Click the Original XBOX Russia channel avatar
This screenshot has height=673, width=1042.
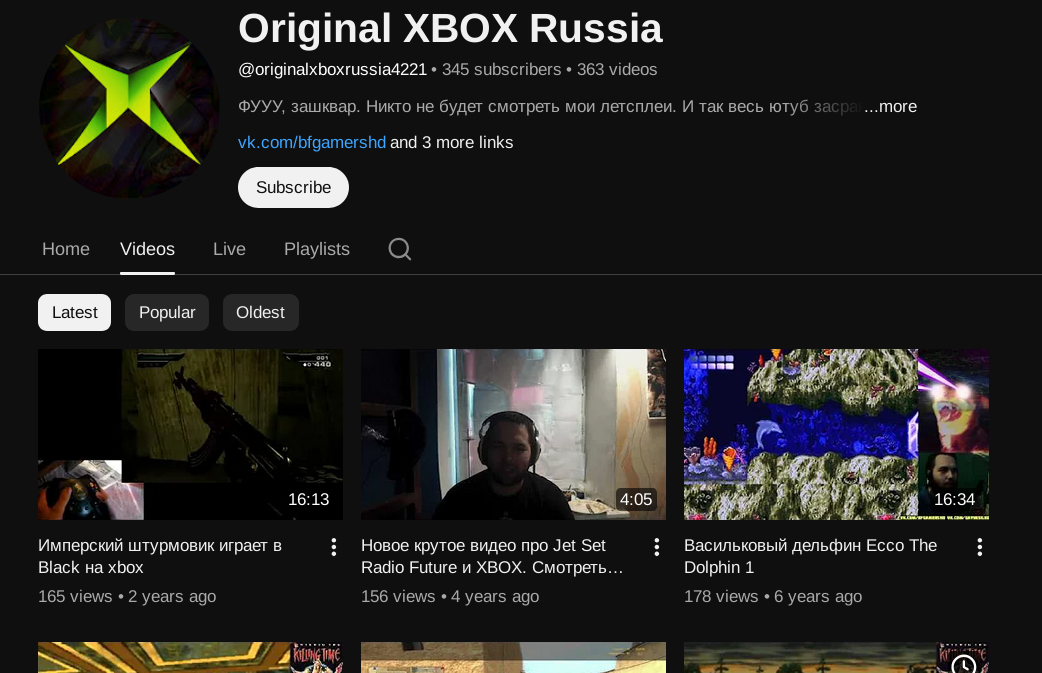click(130, 108)
